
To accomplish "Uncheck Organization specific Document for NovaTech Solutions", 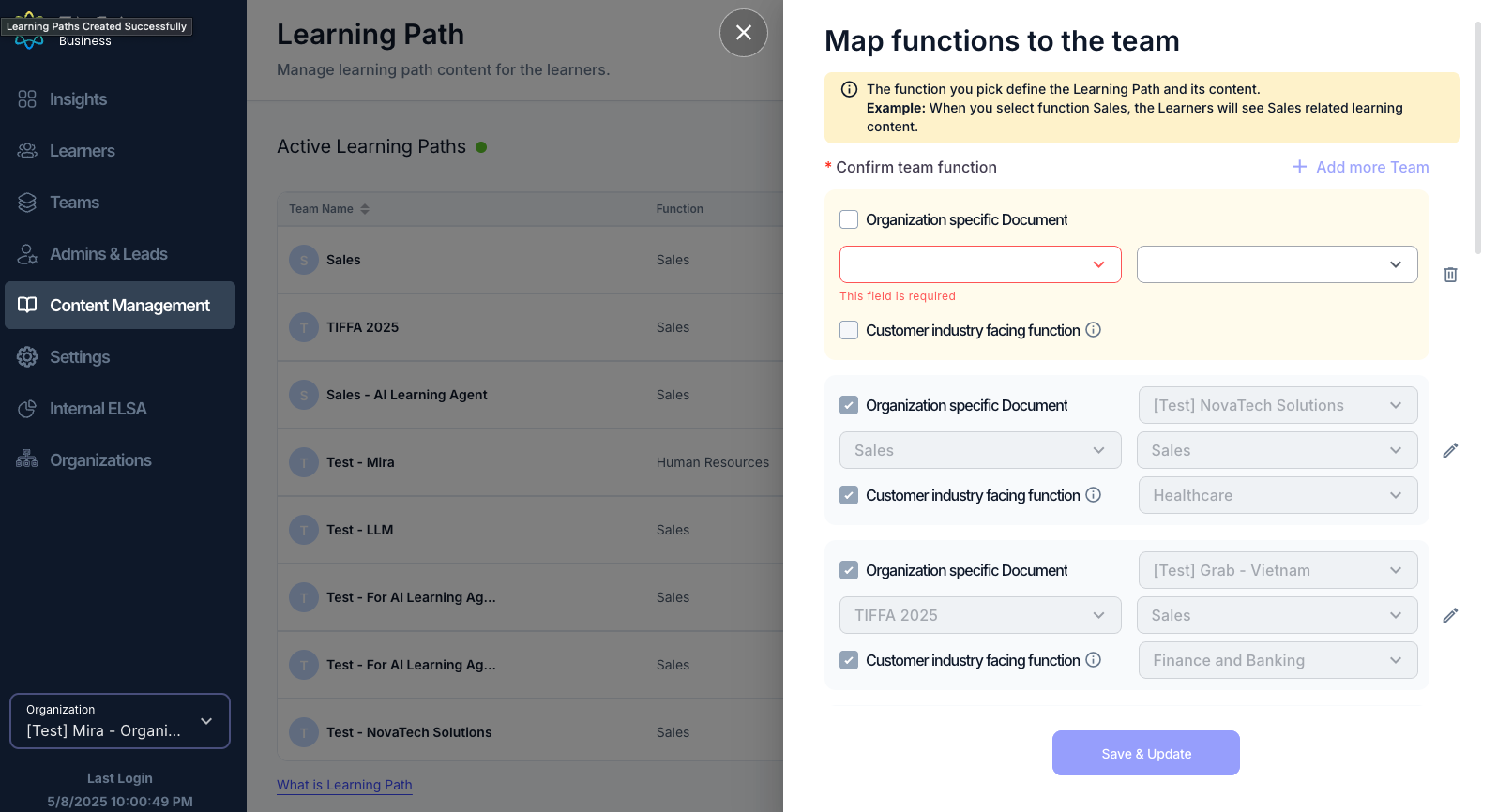I will tap(849, 405).
